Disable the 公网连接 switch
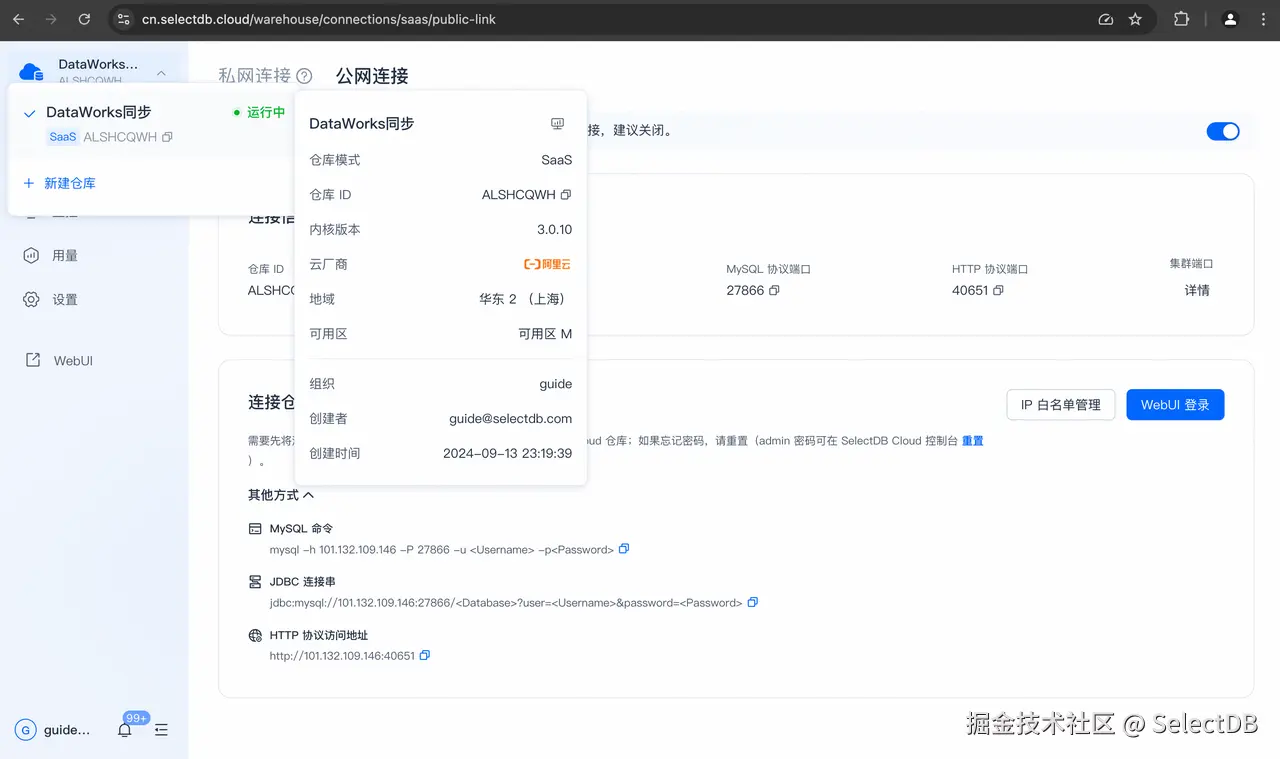The image size is (1280, 759). click(1223, 131)
